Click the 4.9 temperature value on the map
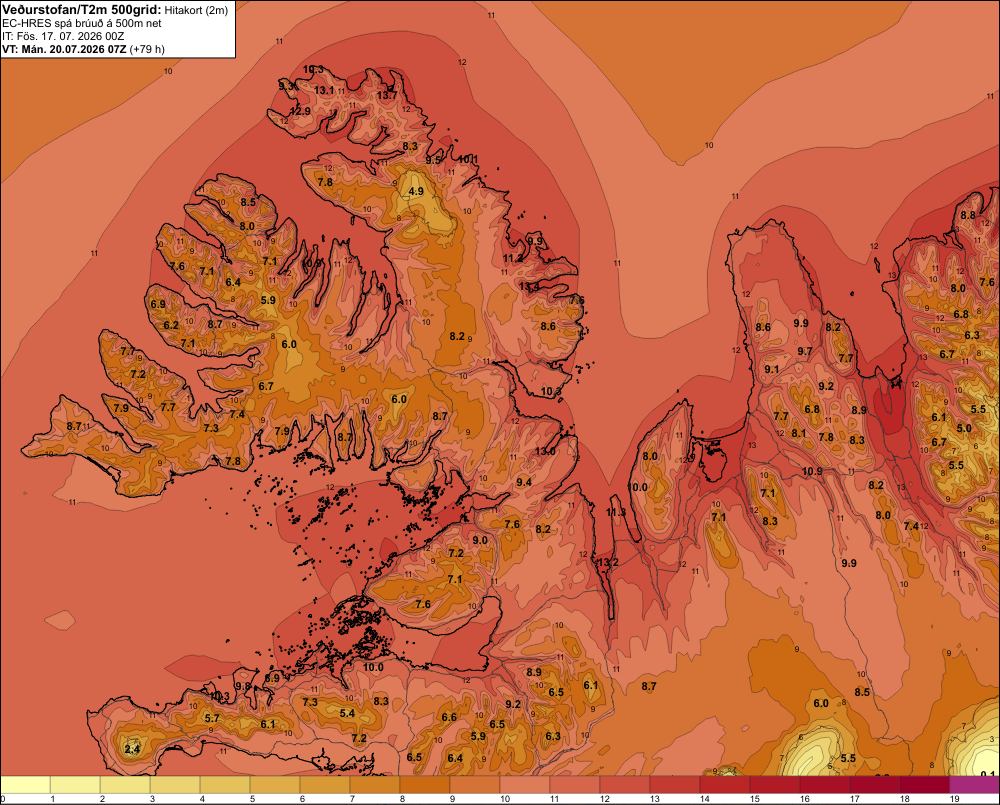The height and width of the screenshot is (805, 1000). 416,191
